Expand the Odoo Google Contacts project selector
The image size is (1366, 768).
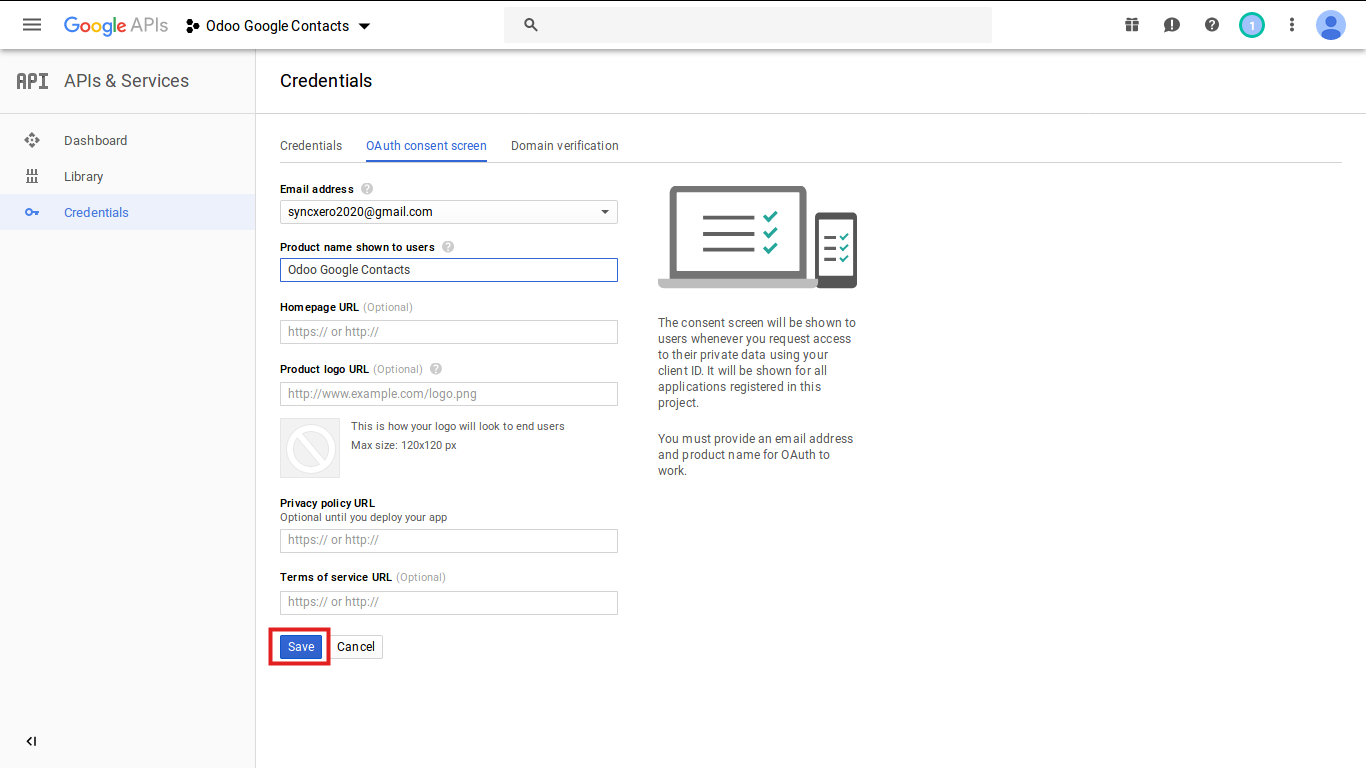click(278, 26)
